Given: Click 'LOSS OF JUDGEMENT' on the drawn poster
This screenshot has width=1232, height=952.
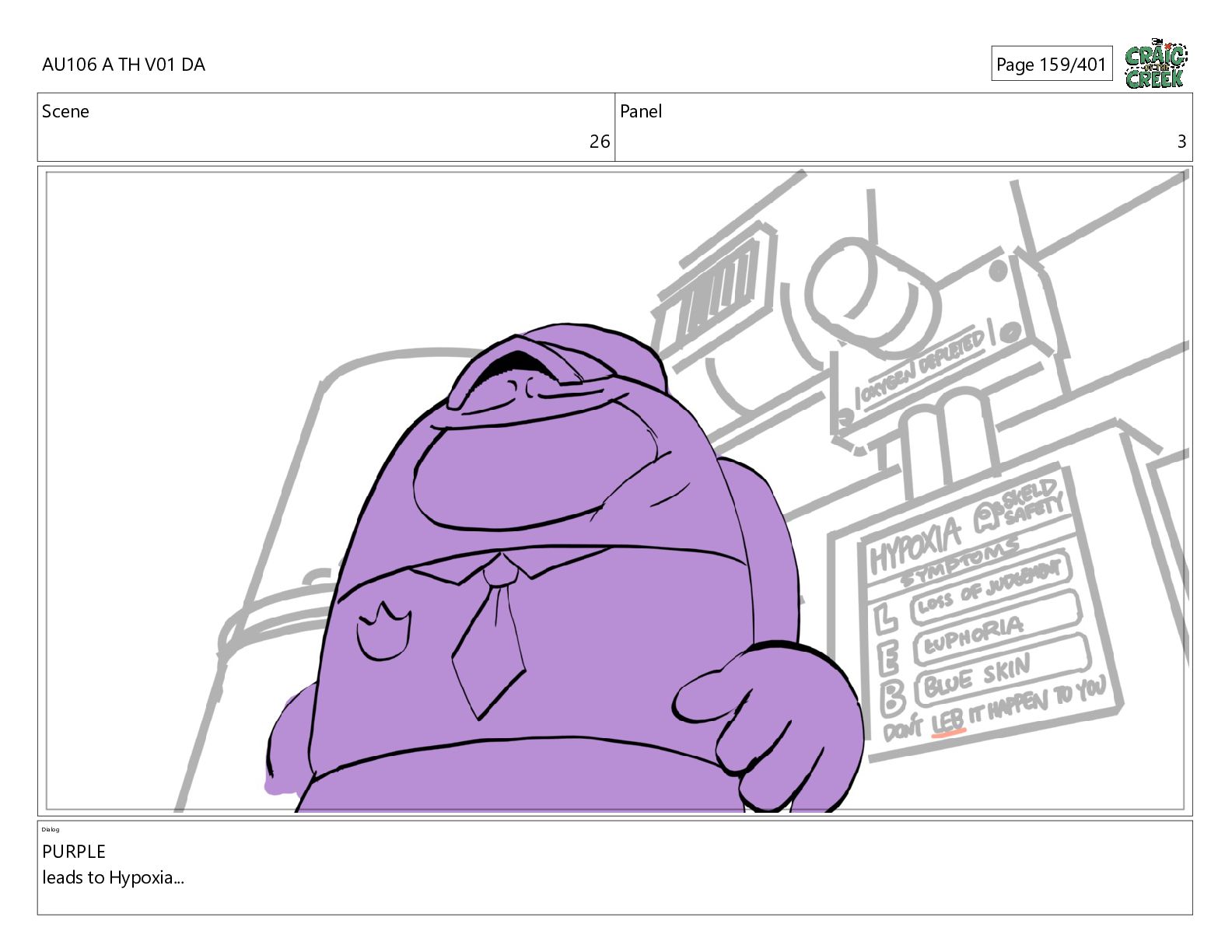Looking at the screenshot, I should 989,587.
